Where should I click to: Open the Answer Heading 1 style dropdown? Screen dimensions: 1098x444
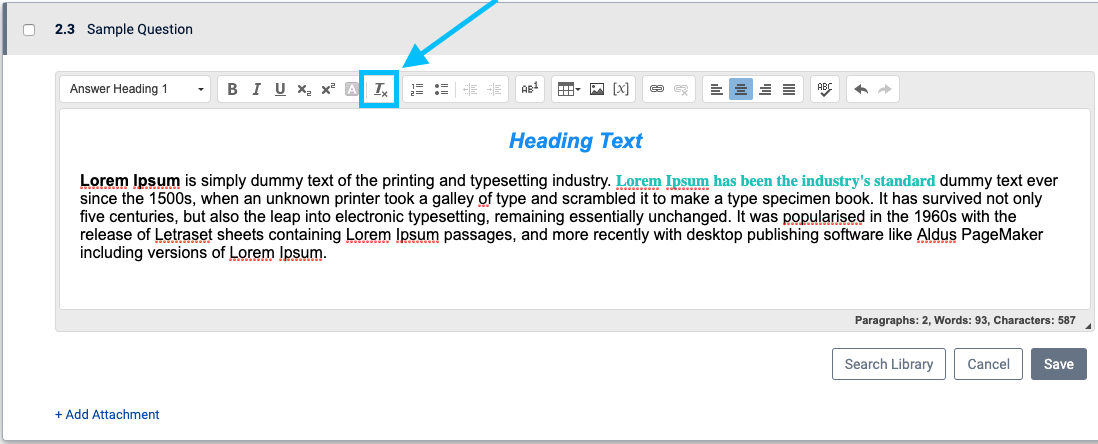135,89
